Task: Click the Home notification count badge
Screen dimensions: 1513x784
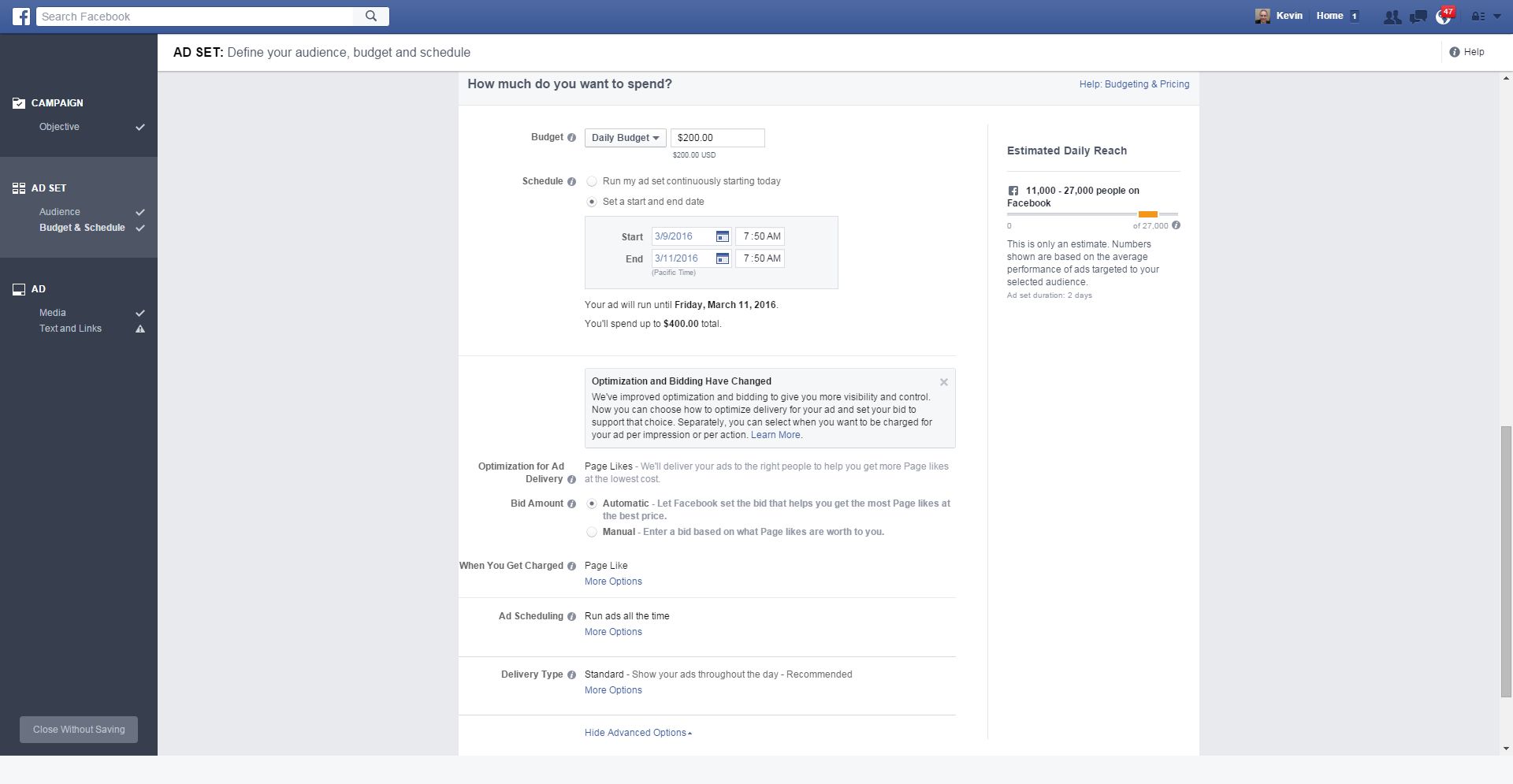Action: pos(1355,16)
